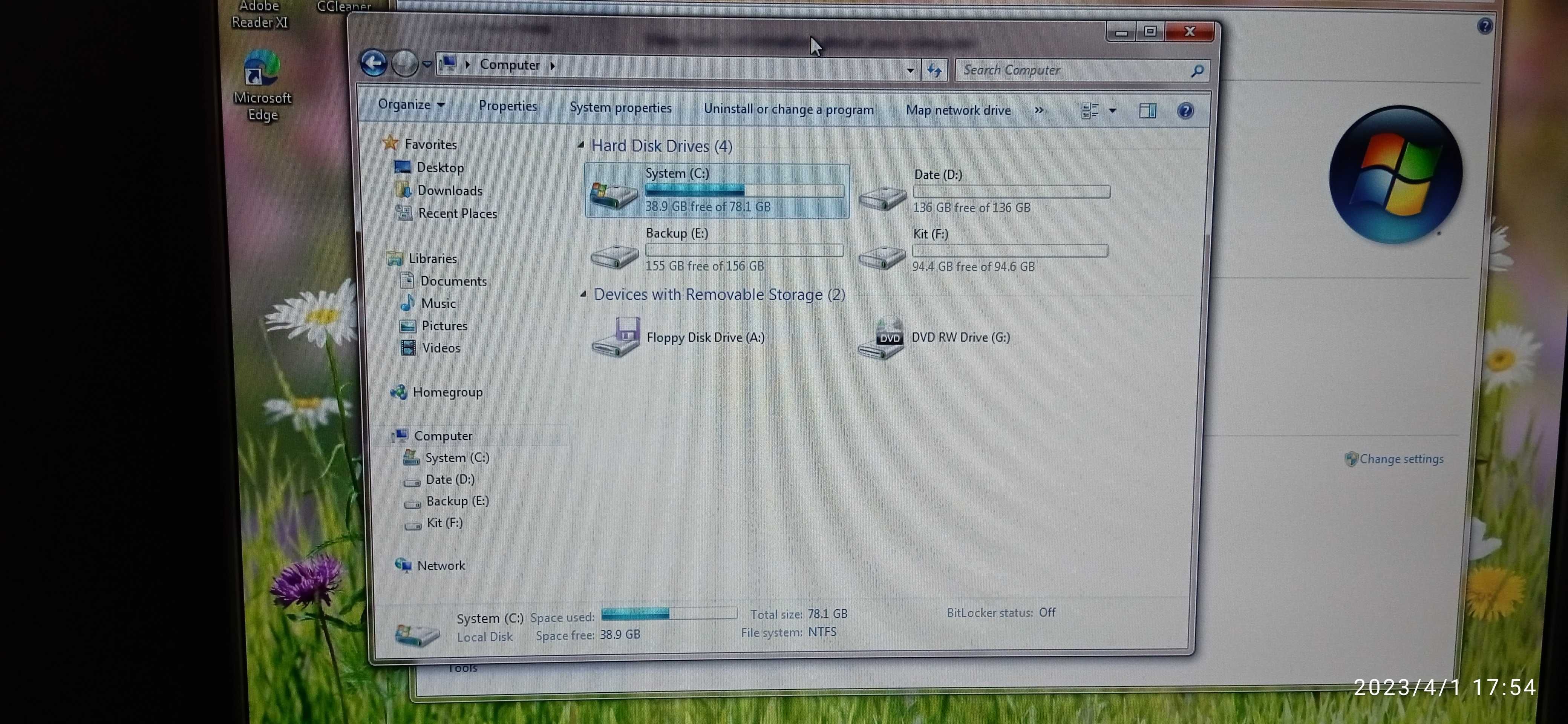The image size is (1568, 724).
Task: Click the '155 GB free of 156 GB' text
Action: (704, 266)
